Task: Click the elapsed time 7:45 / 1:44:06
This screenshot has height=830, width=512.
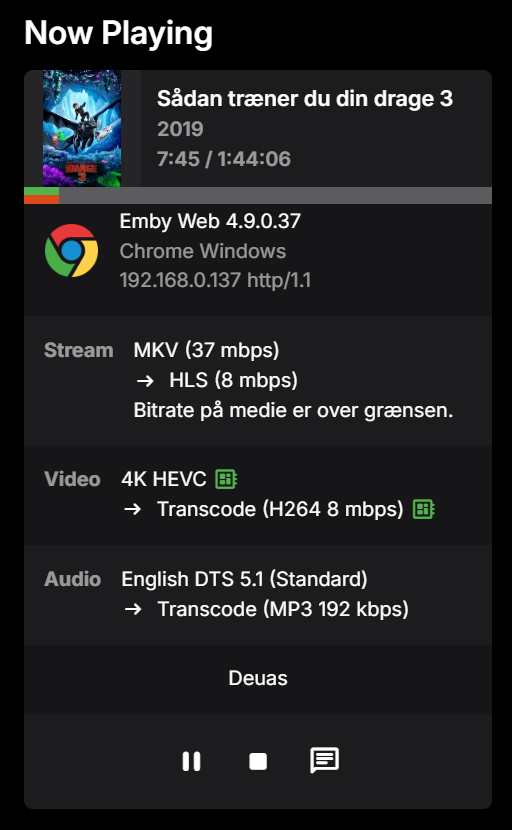Action: (224, 159)
